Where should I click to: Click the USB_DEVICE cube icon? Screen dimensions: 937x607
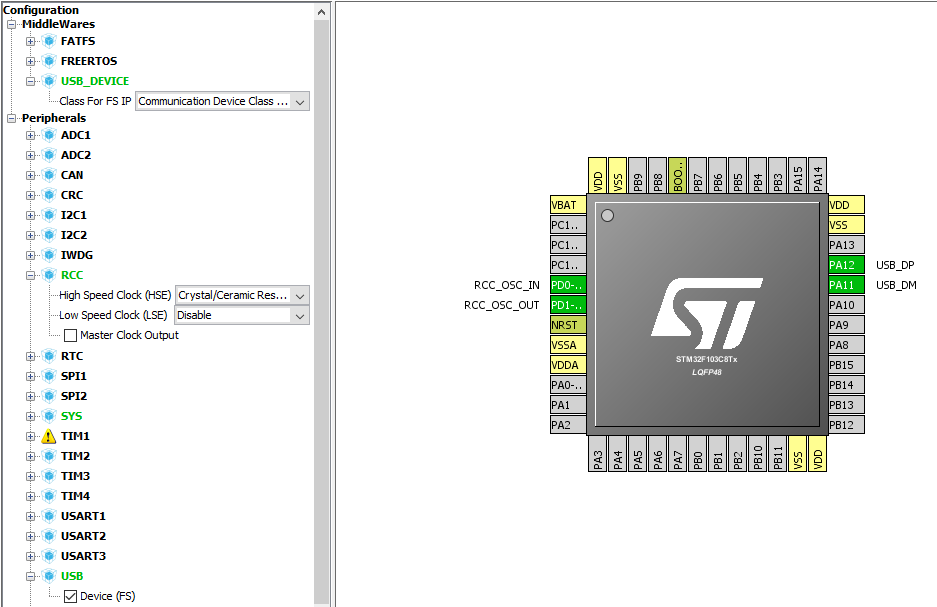50,81
